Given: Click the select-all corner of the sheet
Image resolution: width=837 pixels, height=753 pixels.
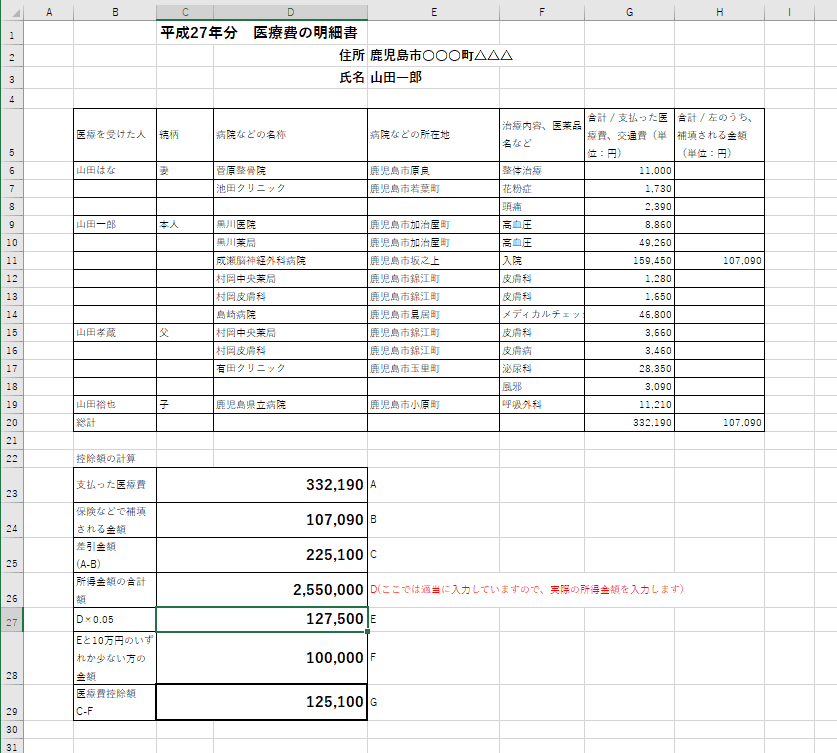Looking at the screenshot, I should point(11,12).
